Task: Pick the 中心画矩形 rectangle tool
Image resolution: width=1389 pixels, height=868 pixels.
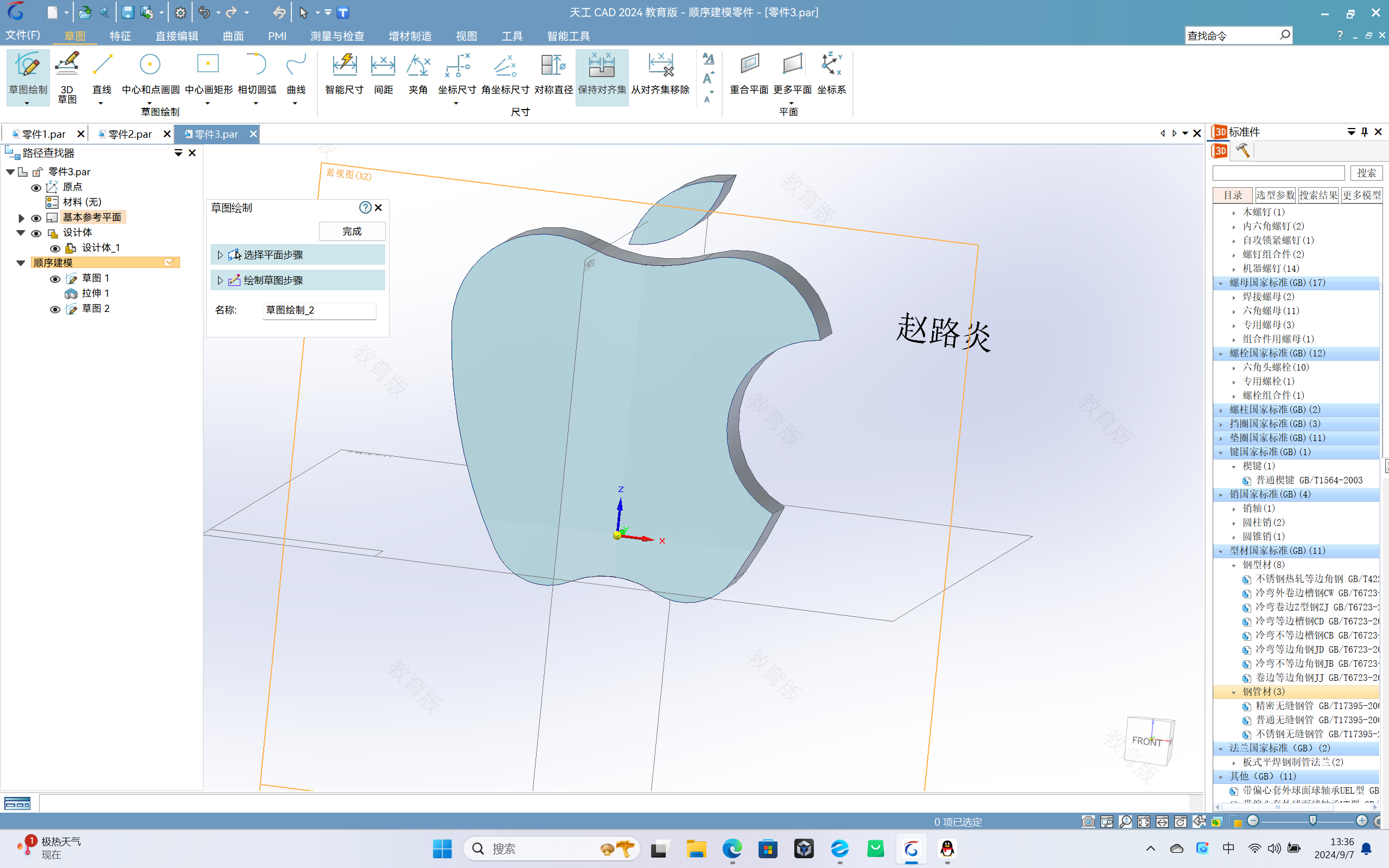Action: tap(208, 76)
